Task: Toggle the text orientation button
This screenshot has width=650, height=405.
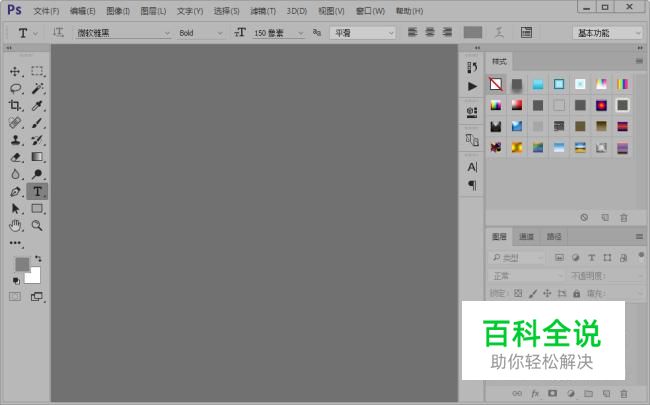Action: [x=58, y=32]
